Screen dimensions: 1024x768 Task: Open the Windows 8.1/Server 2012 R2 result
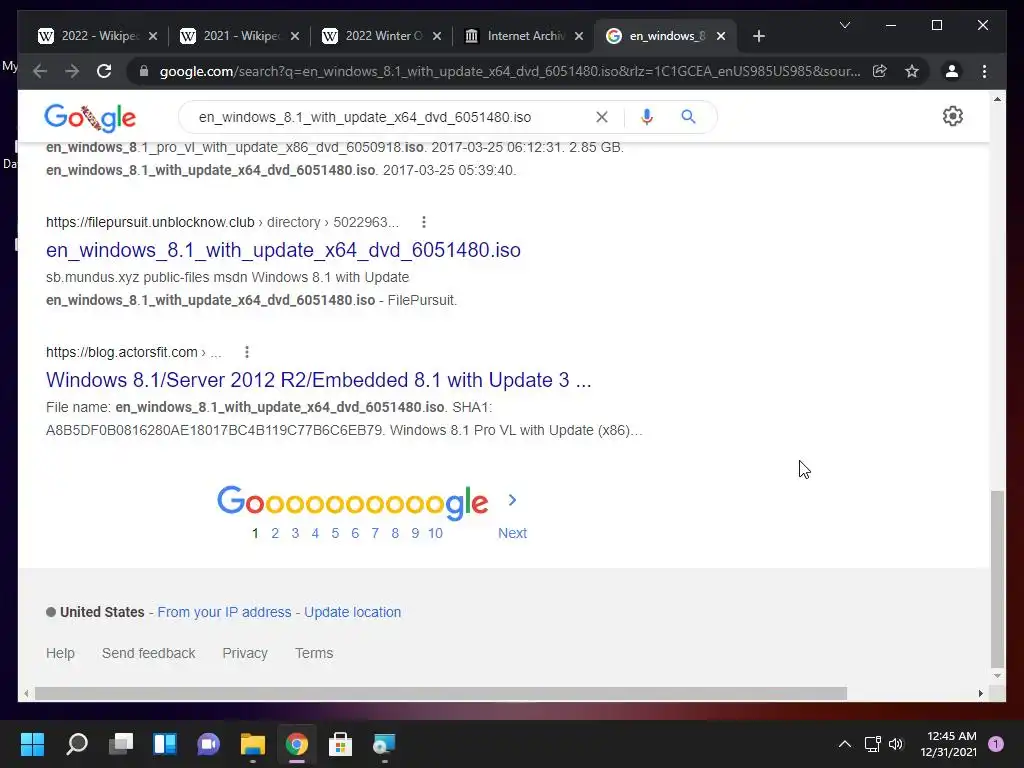pos(319,380)
